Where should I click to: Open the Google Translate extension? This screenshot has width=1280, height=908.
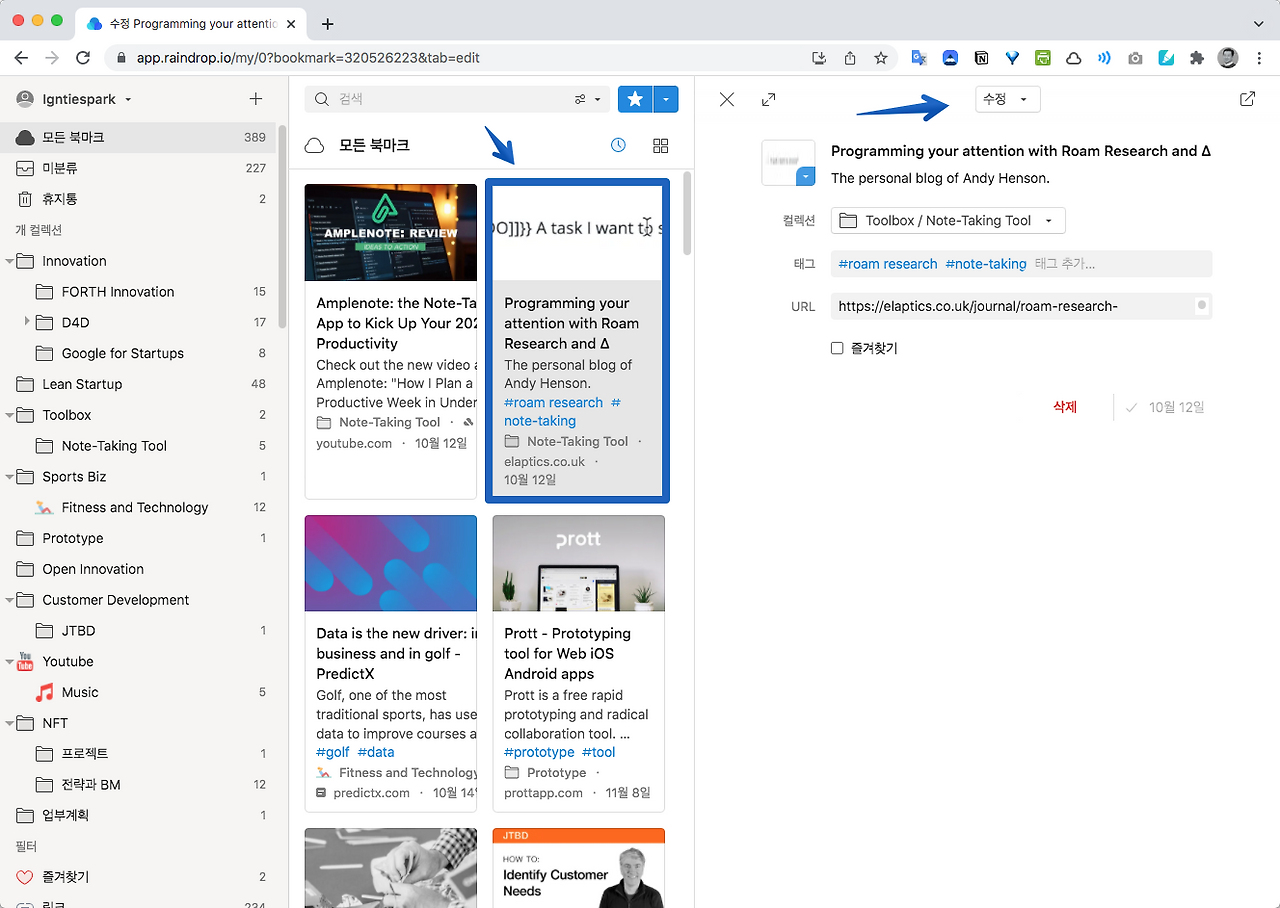tap(919, 58)
